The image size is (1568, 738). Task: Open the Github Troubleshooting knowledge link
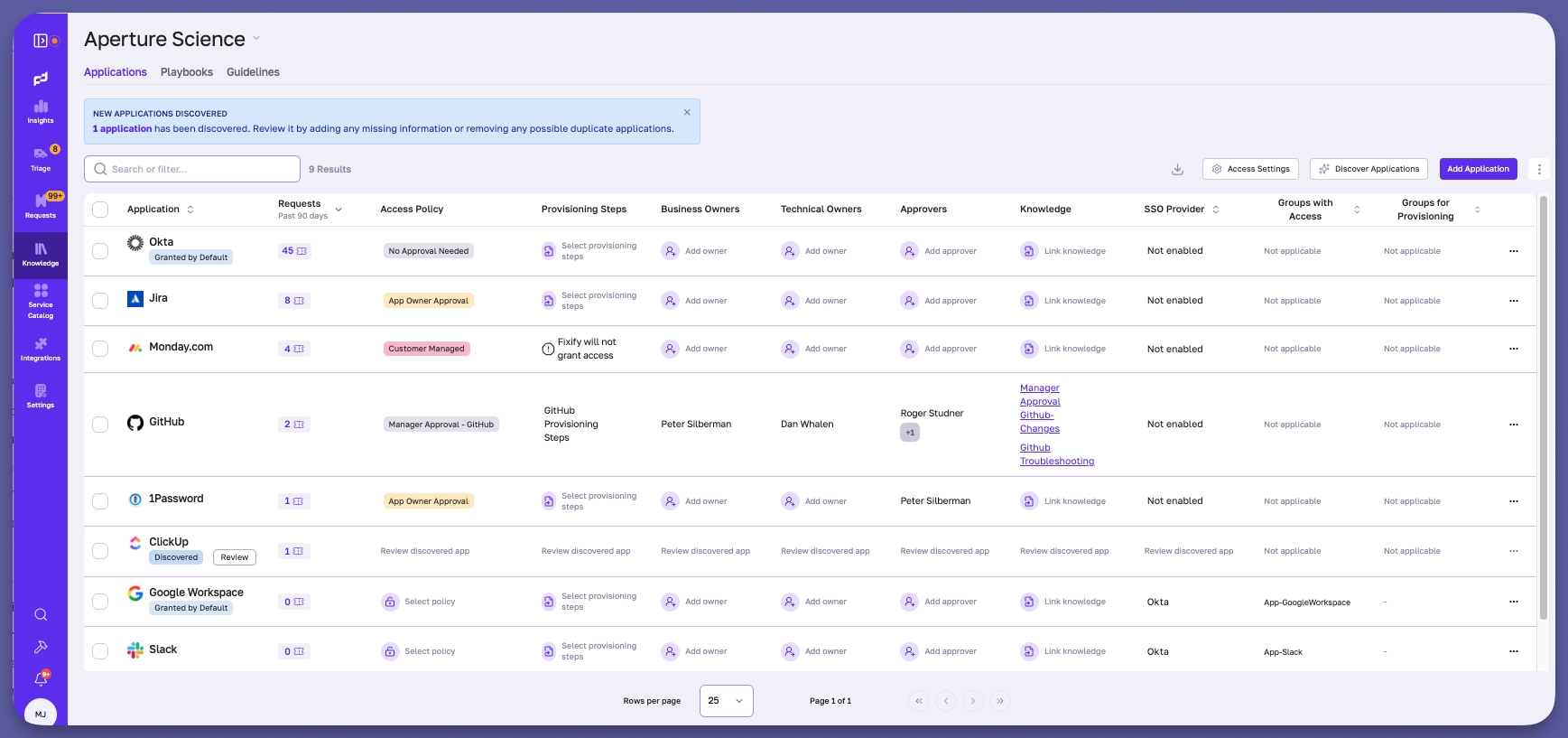pyautogui.click(x=1057, y=454)
